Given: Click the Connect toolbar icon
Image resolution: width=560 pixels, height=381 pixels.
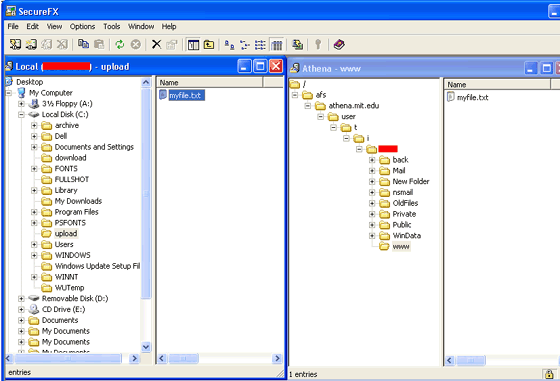Looking at the screenshot, I should (x=15, y=44).
